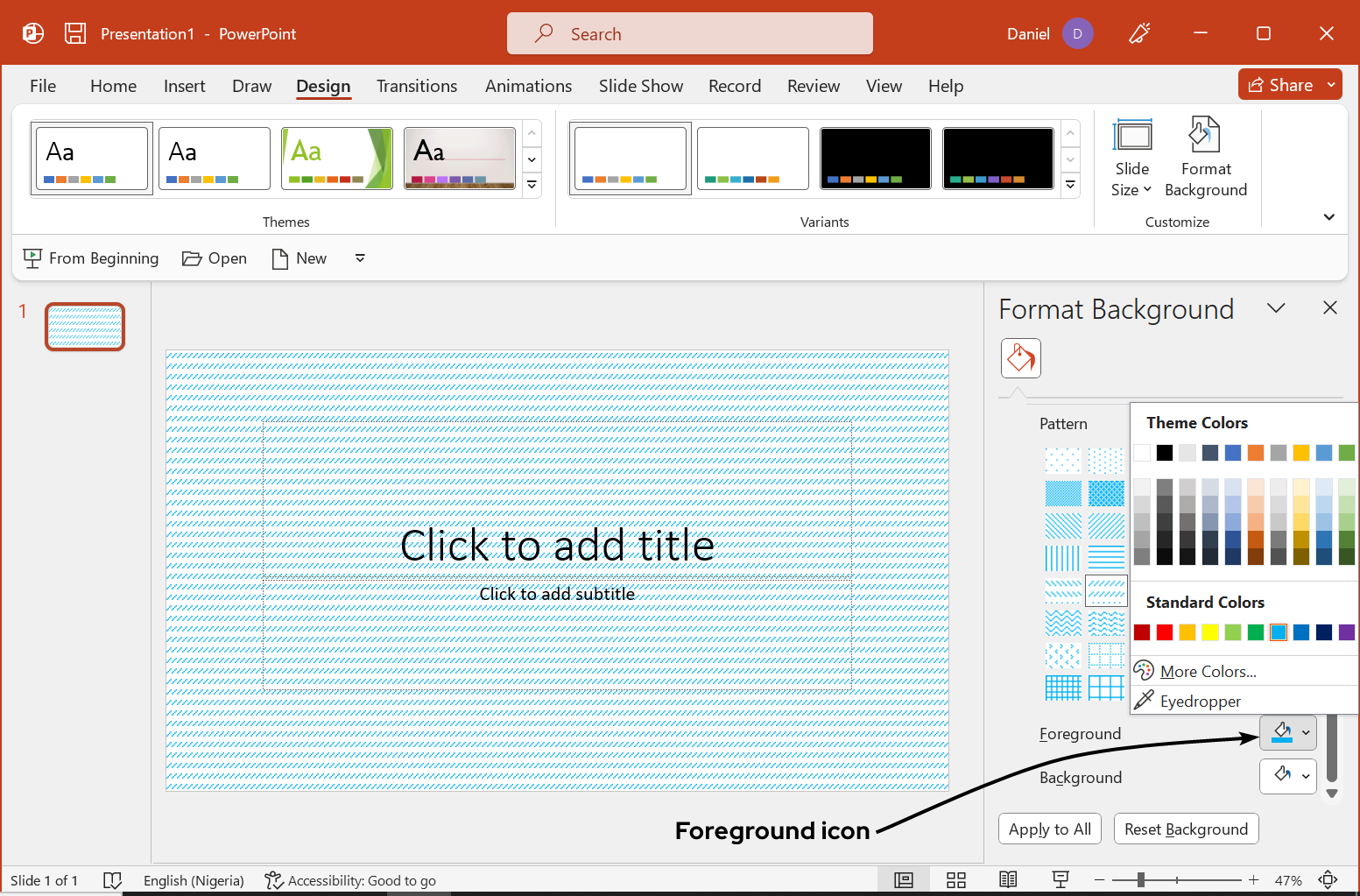The image size is (1360, 896).
Task: Open Reading View from the status bar
Action: click(x=1008, y=879)
